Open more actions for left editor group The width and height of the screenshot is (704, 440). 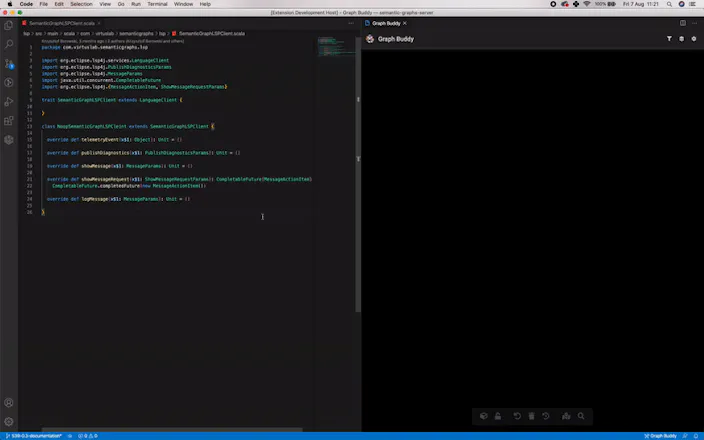point(351,23)
